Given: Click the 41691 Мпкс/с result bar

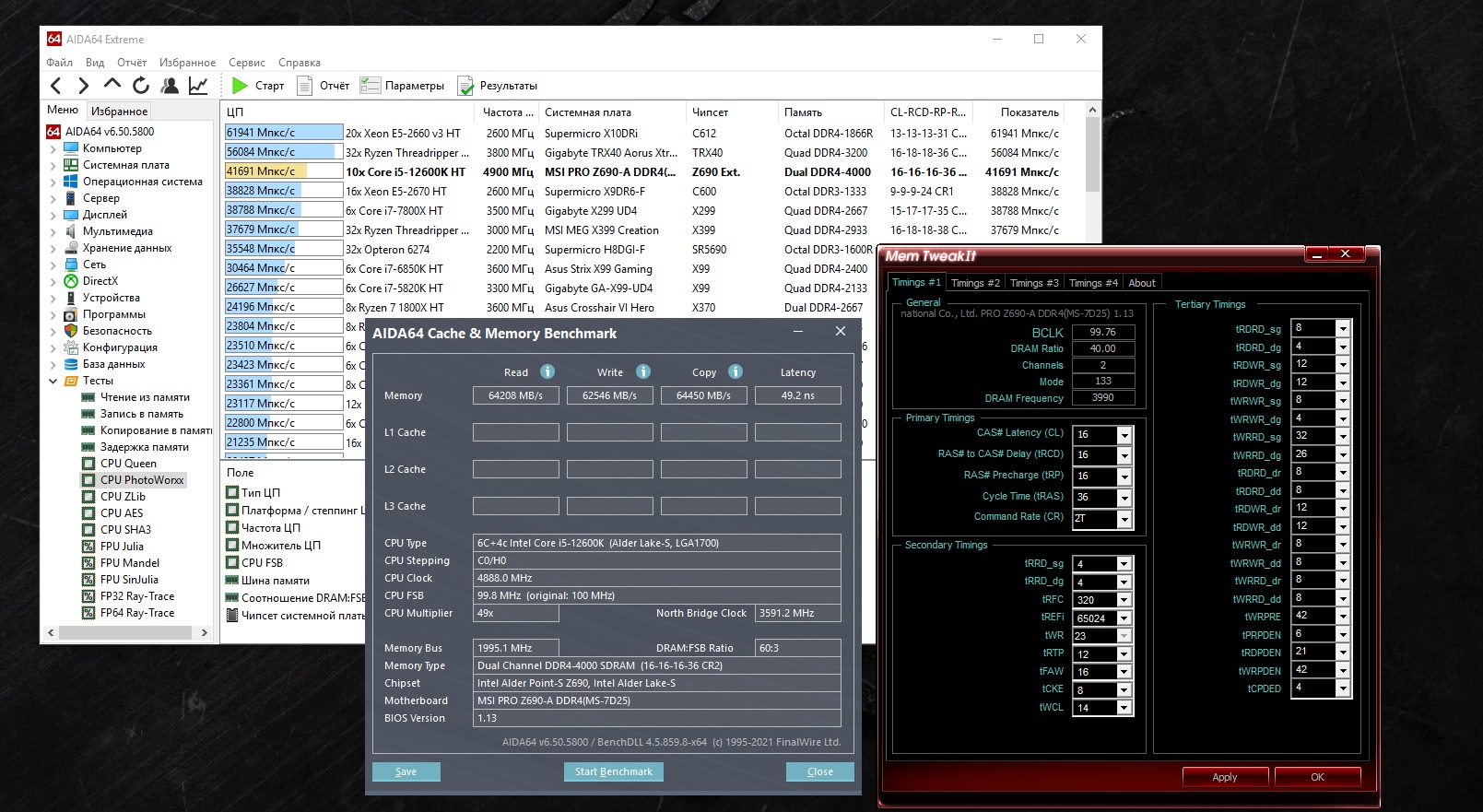Looking at the screenshot, I should (284, 171).
